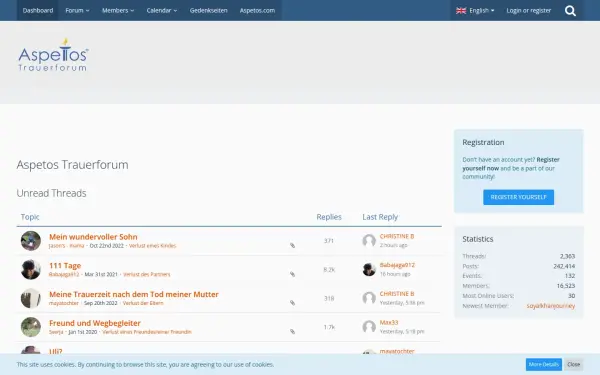Viewport: 600px width, 375px height.
Task: Open author mayatochter under Meine Trauerzeit
Action: click(64, 303)
